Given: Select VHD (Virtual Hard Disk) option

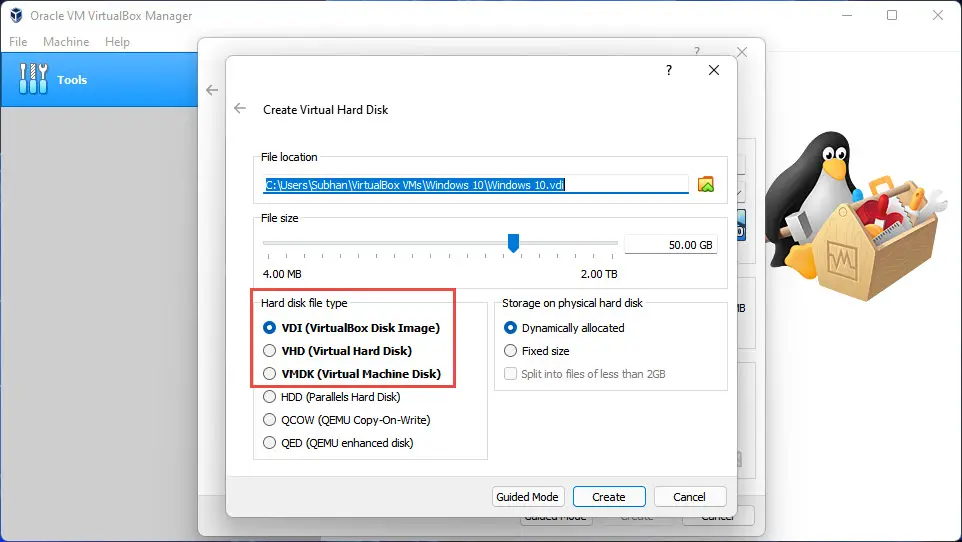Looking at the screenshot, I should [337, 350].
